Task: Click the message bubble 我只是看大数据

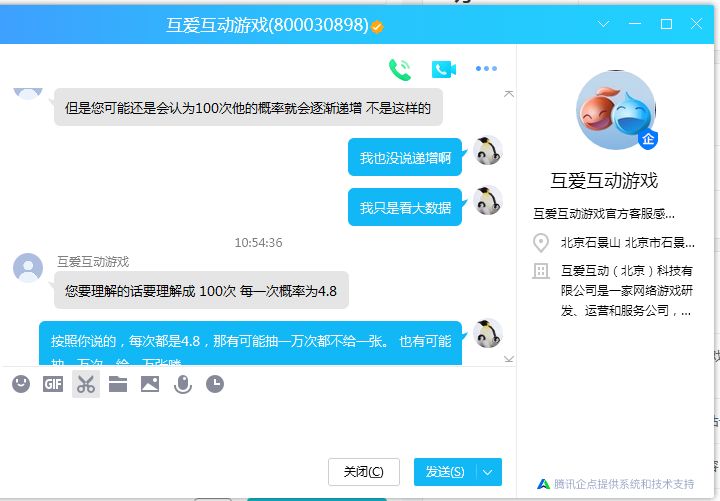Action: click(x=405, y=208)
